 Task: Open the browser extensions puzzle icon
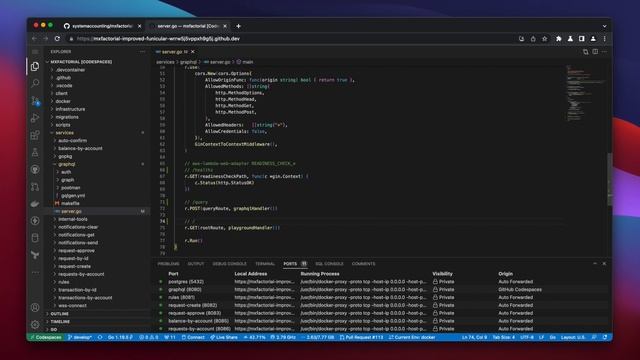558,39
